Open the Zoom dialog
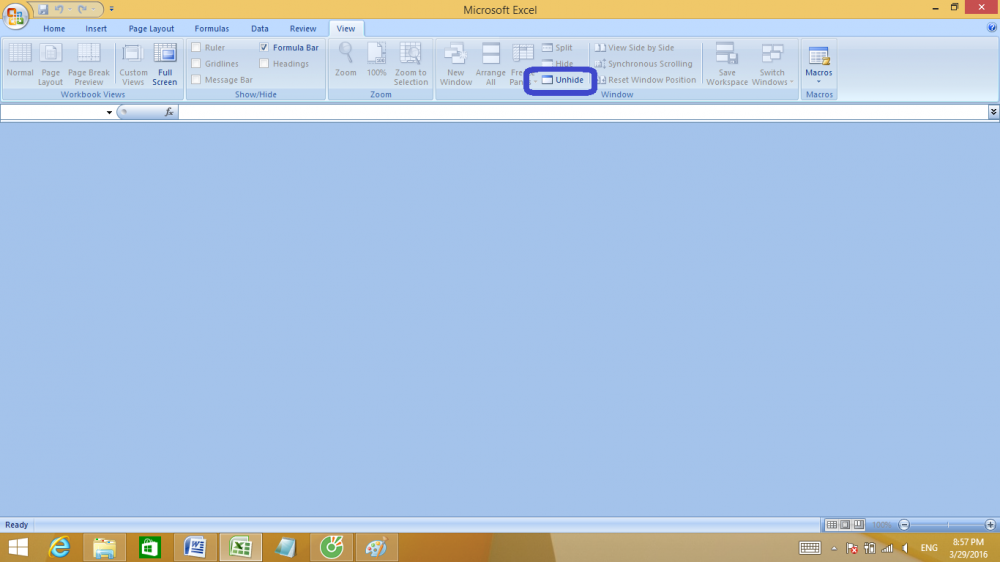The height and width of the screenshot is (562, 1000). (x=346, y=60)
